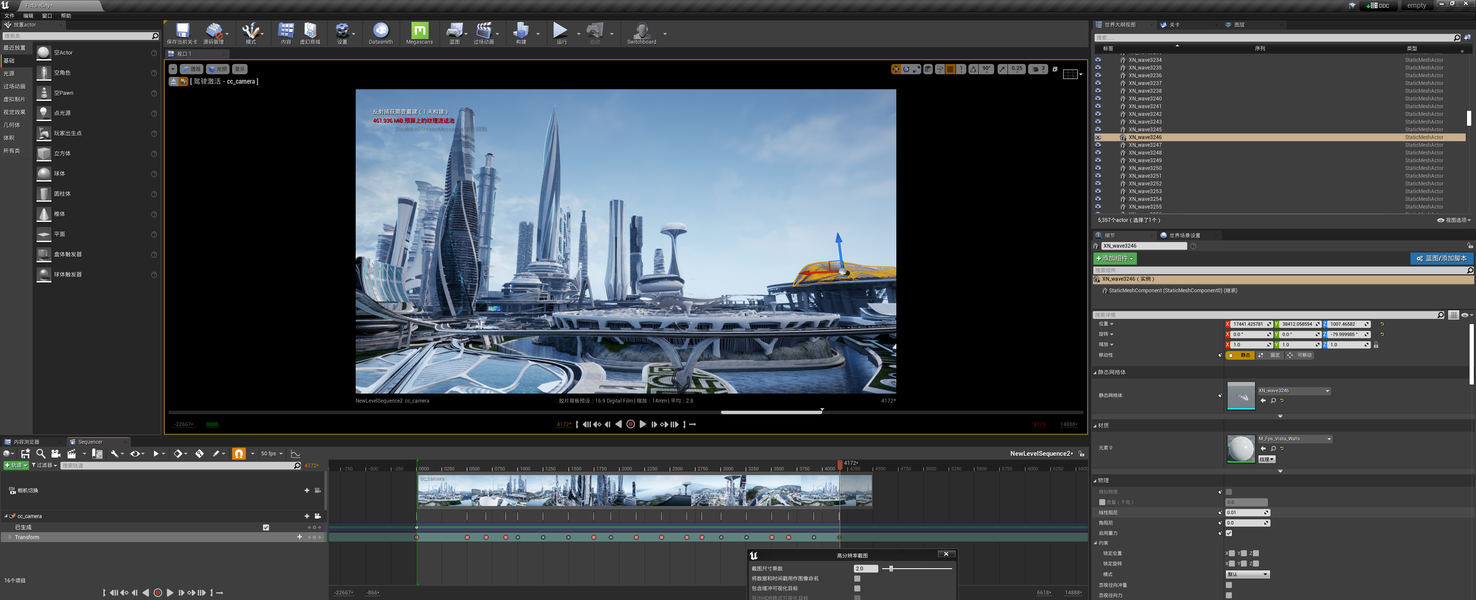Open the Sequencer wrench actions icon
This screenshot has height=600, width=1476.
[x=115, y=454]
